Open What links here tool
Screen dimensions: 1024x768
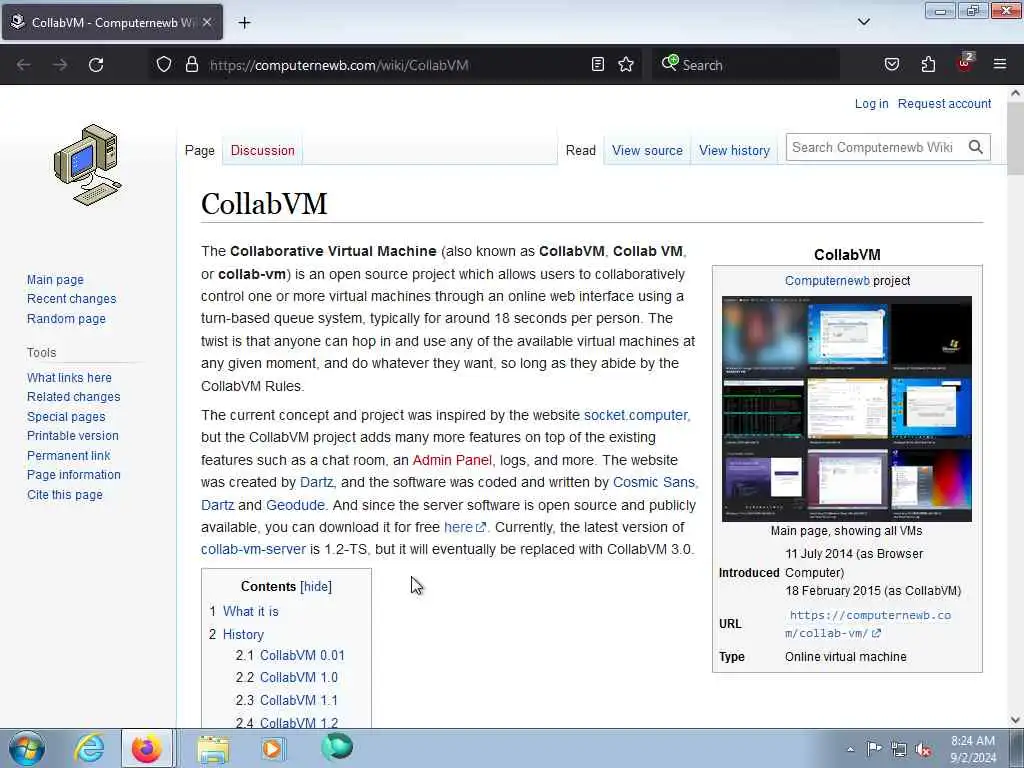pos(69,377)
